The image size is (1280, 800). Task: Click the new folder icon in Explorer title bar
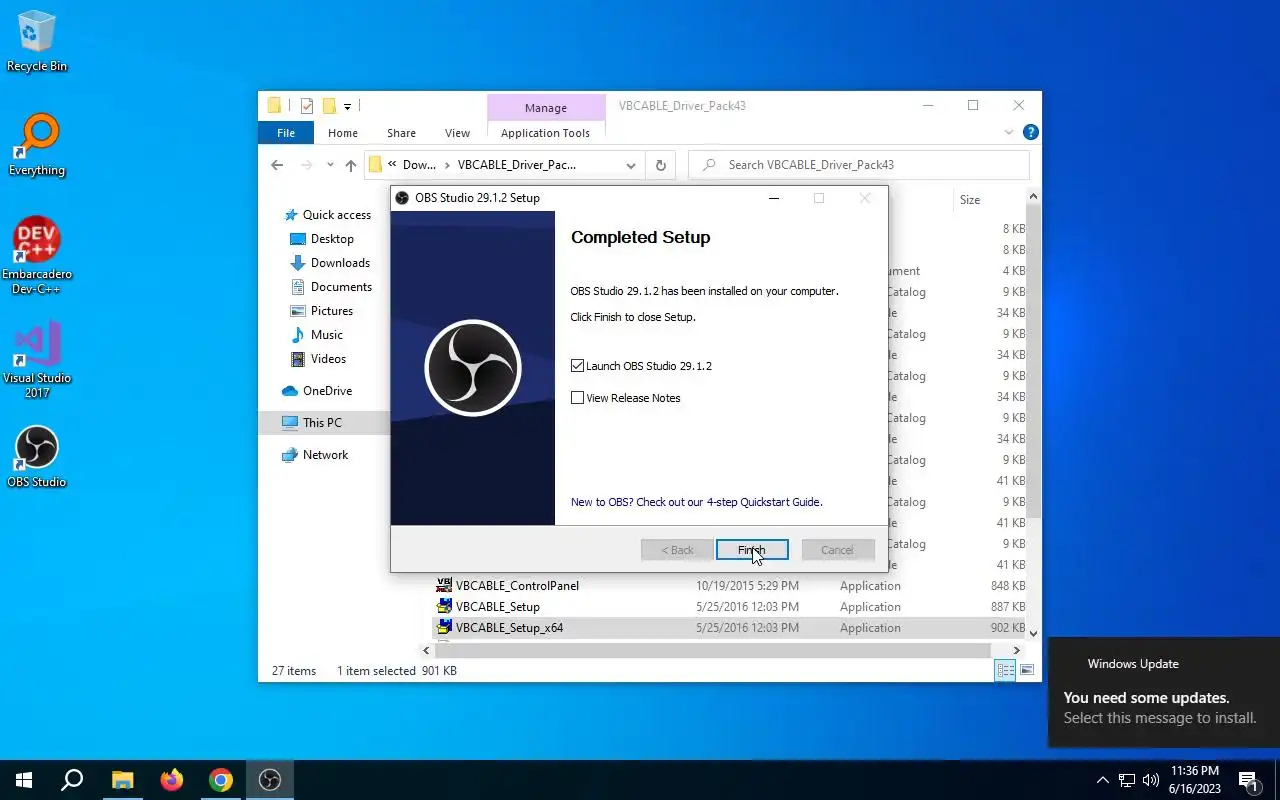328,106
